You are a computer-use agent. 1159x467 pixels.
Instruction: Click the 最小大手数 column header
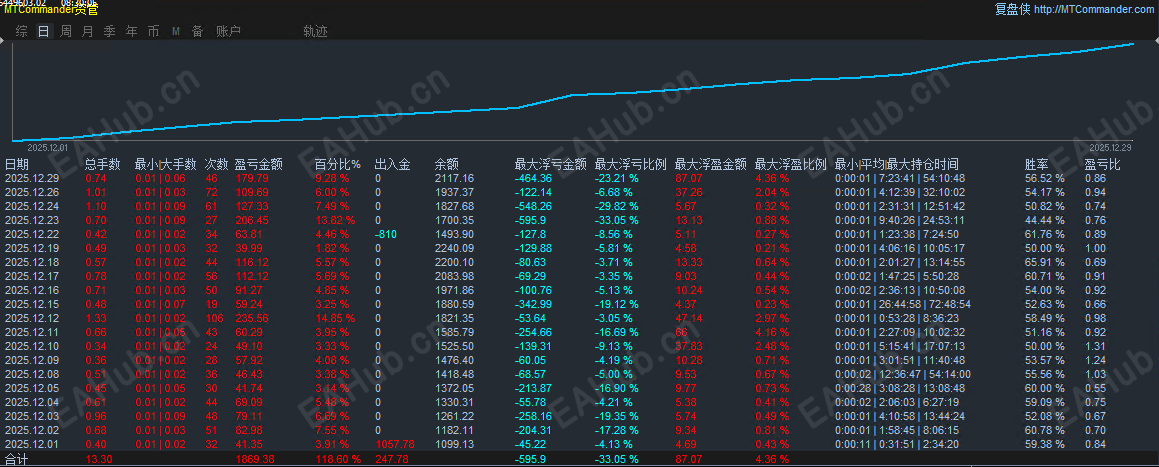tap(166, 164)
